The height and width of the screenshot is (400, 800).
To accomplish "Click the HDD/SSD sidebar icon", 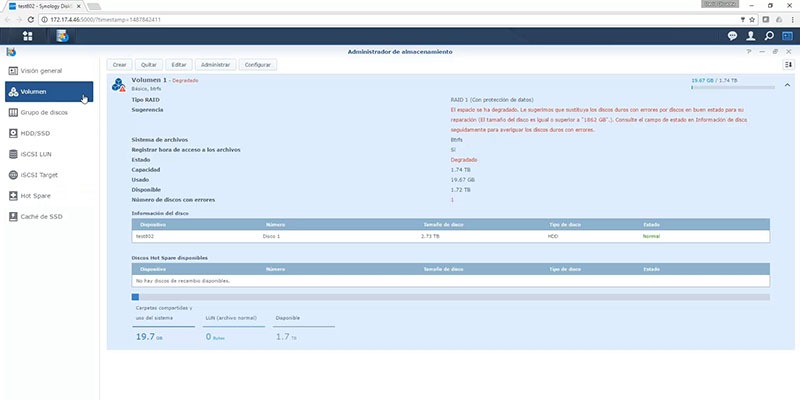I will point(13,133).
